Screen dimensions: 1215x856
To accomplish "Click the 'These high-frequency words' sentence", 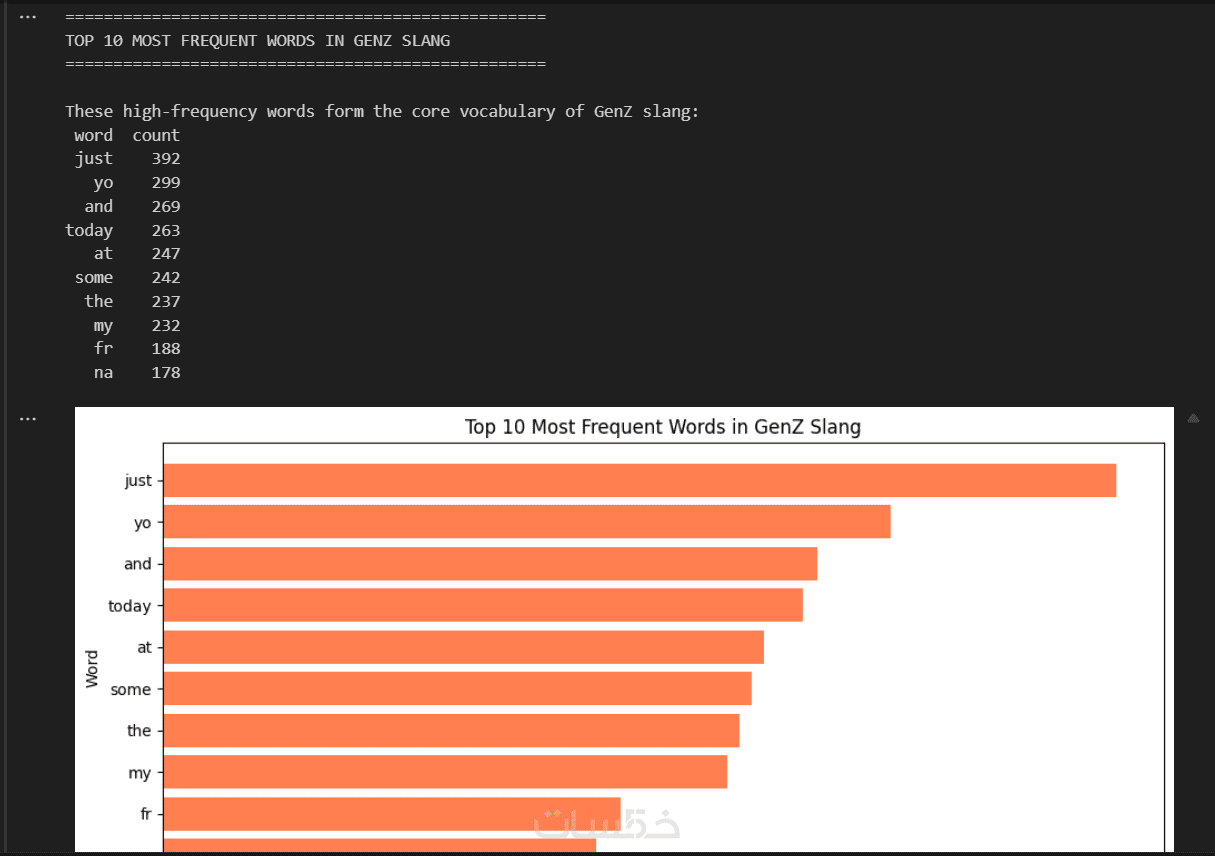I will 382,111.
